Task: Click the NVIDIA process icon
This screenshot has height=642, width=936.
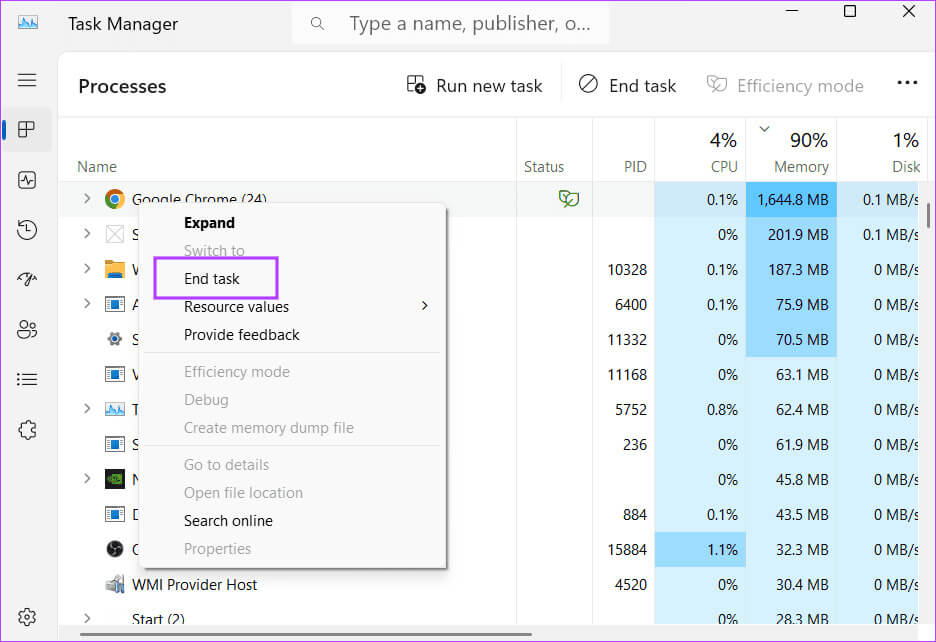Action: tap(115, 479)
